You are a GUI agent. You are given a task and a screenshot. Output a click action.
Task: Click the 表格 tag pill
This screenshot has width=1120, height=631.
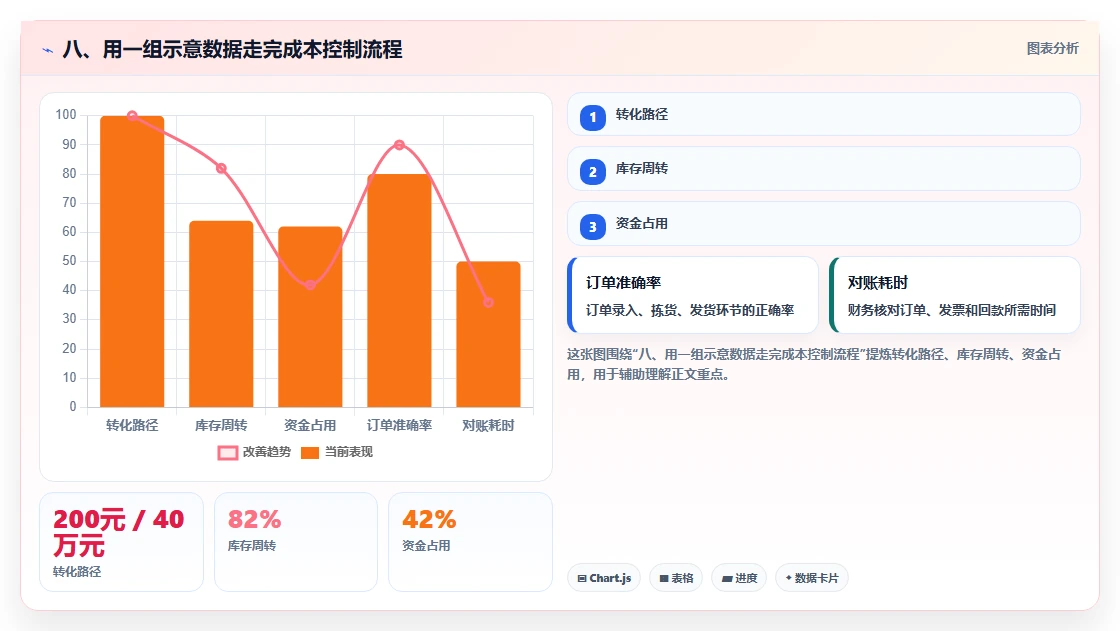click(x=676, y=578)
